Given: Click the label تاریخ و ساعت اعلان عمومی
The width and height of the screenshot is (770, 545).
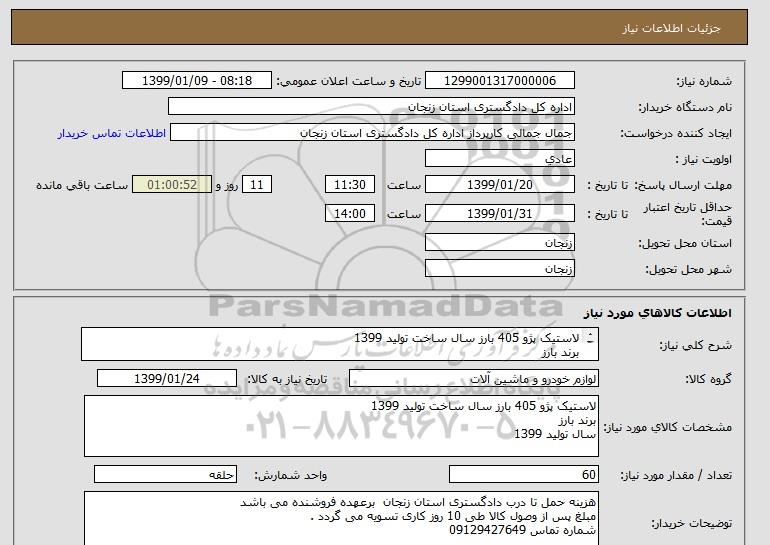Looking at the screenshot, I should (x=349, y=81).
